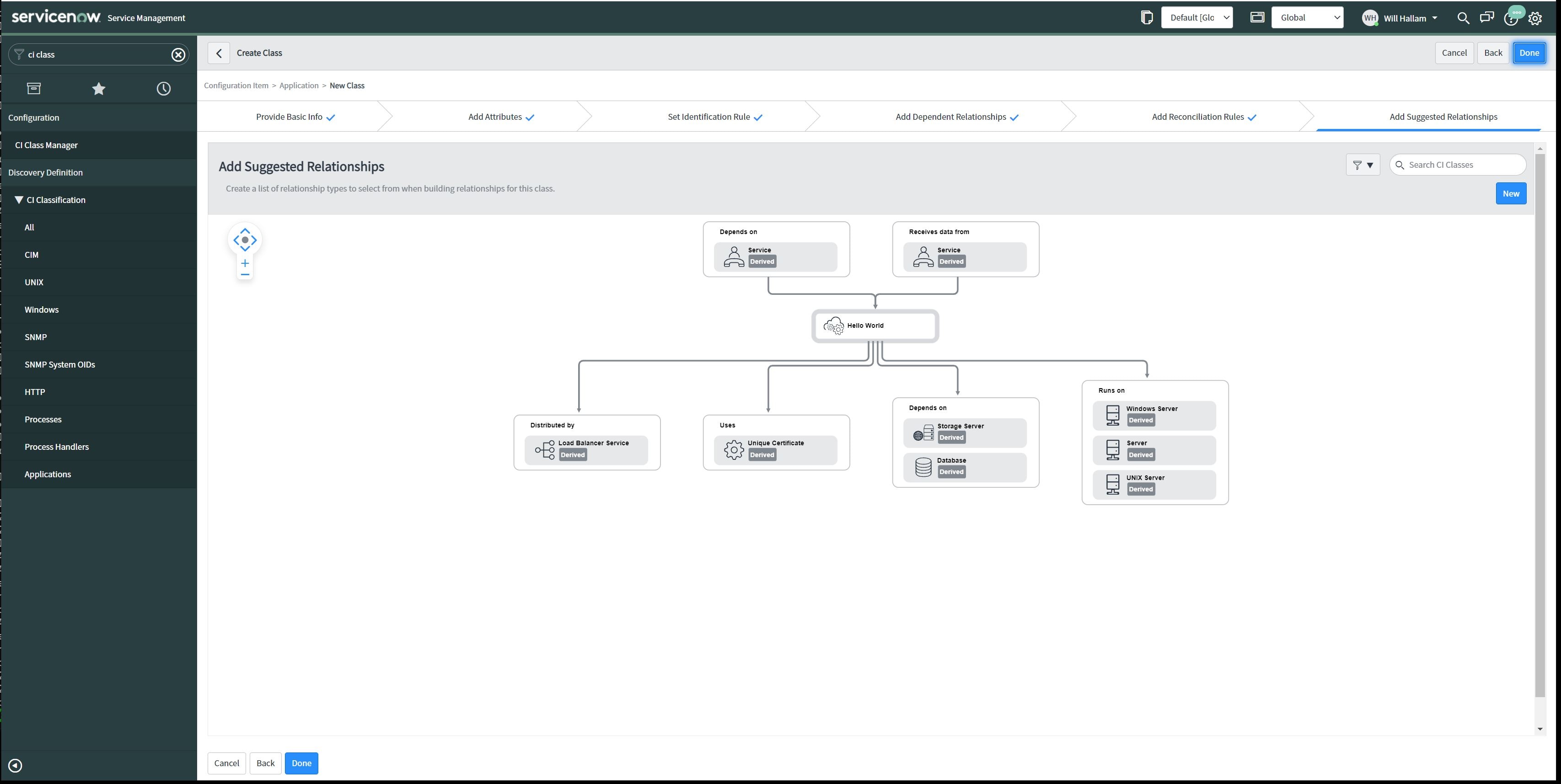Open the filter dropdown above Search CI Classes

1363,164
